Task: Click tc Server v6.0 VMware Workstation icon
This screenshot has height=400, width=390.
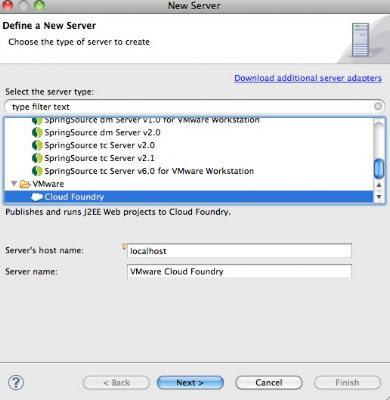Action: coord(37,171)
